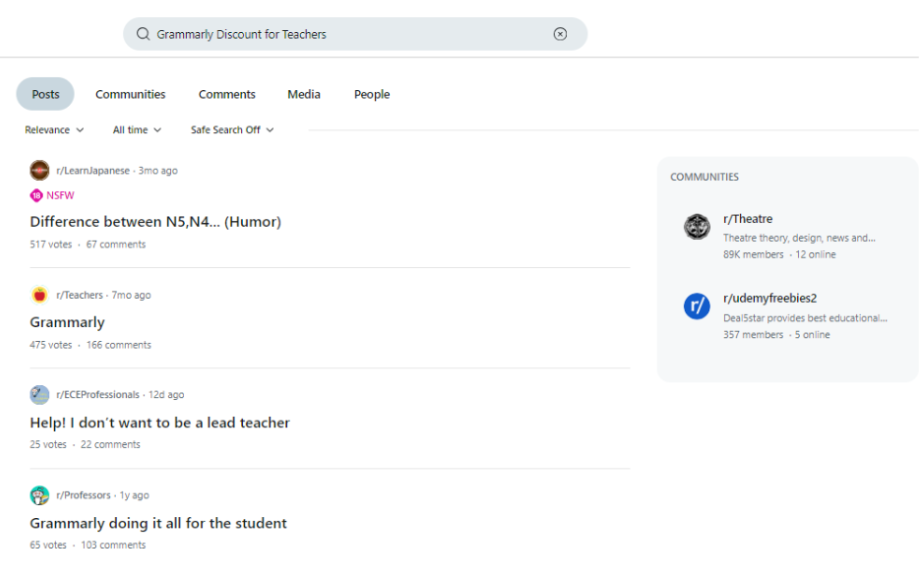Open the People tab

point(372,94)
